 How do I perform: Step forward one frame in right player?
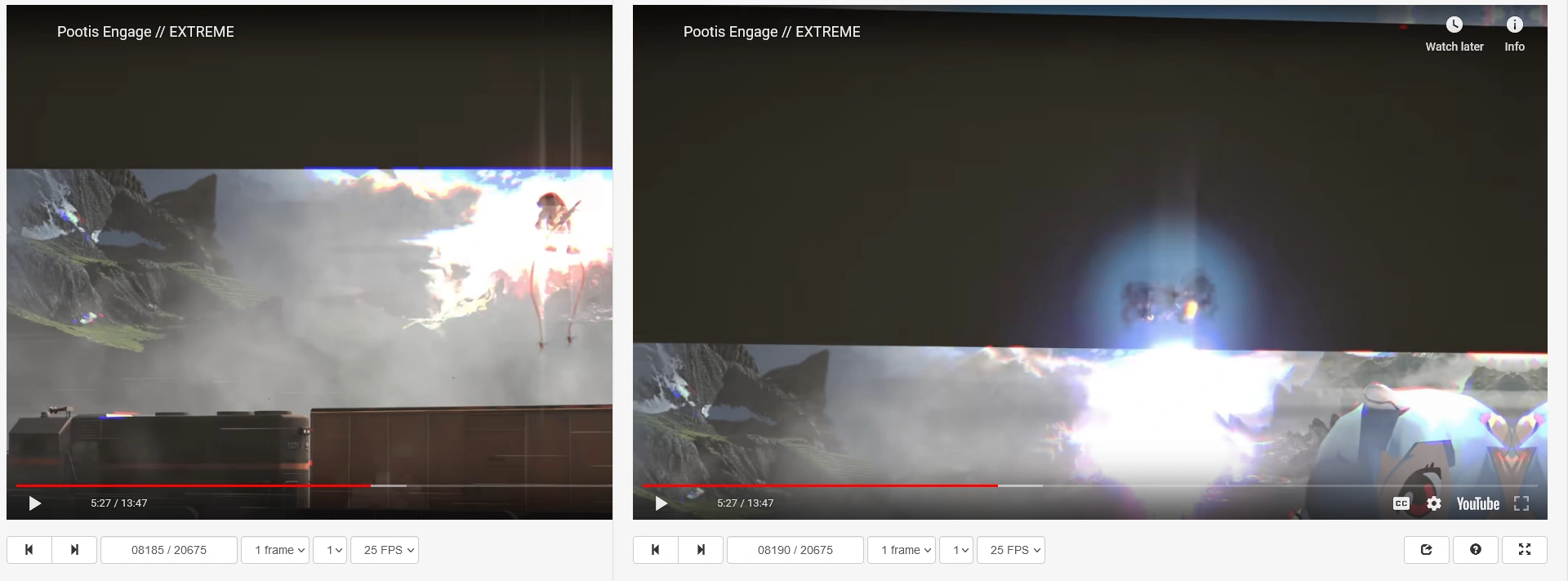[701, 550]
